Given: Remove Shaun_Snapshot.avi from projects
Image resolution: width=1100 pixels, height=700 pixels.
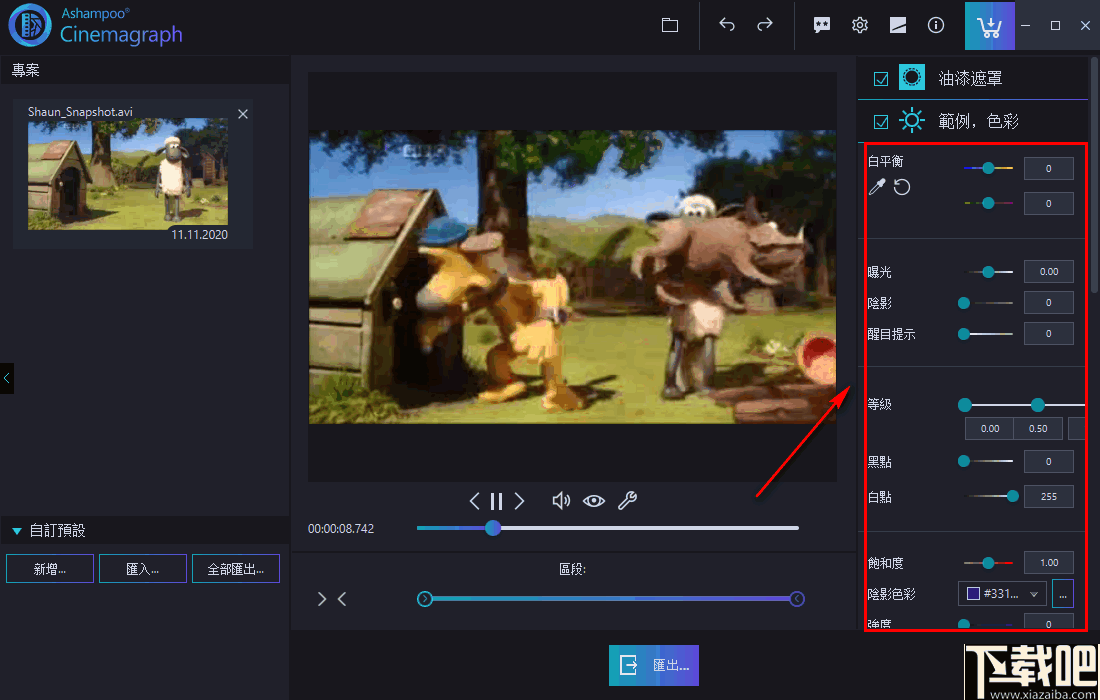Looking at the screenshot, I should pos(243,114).
